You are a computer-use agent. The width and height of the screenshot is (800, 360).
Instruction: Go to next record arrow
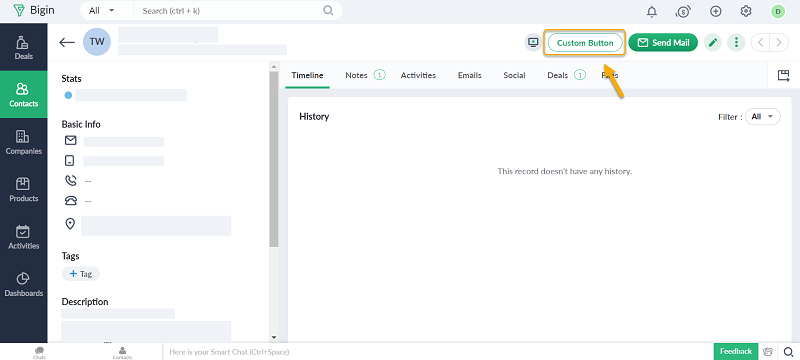pyautogui.click(x=779, y=42)
